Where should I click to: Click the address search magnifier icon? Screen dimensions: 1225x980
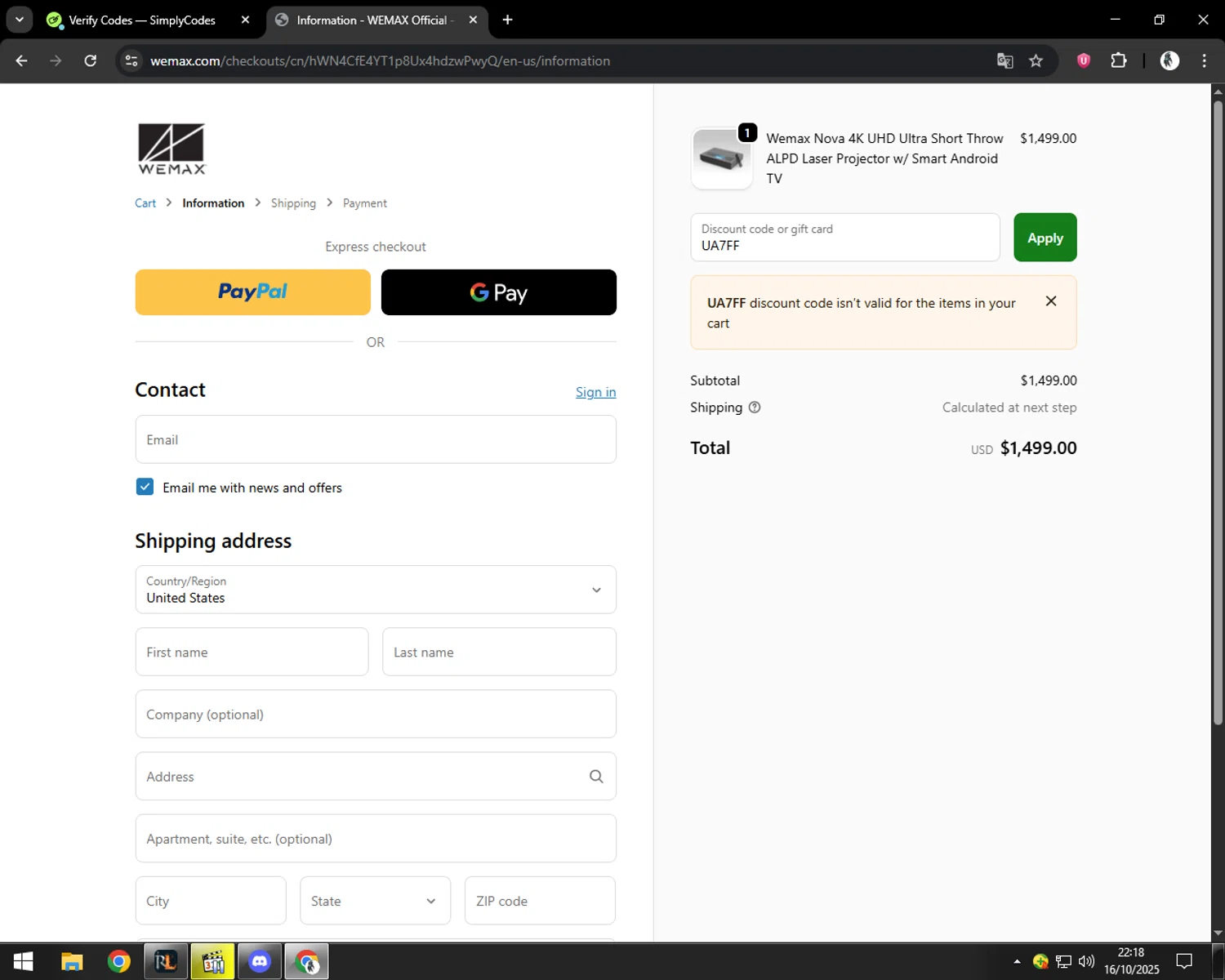coord(596,777)
